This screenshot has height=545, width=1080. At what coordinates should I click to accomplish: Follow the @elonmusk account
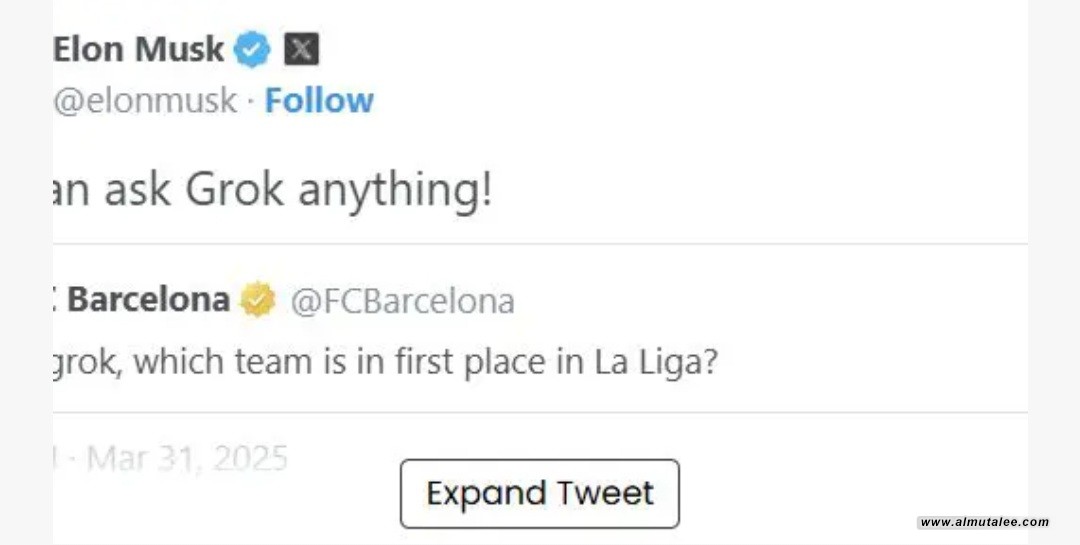tap(319, 100)
